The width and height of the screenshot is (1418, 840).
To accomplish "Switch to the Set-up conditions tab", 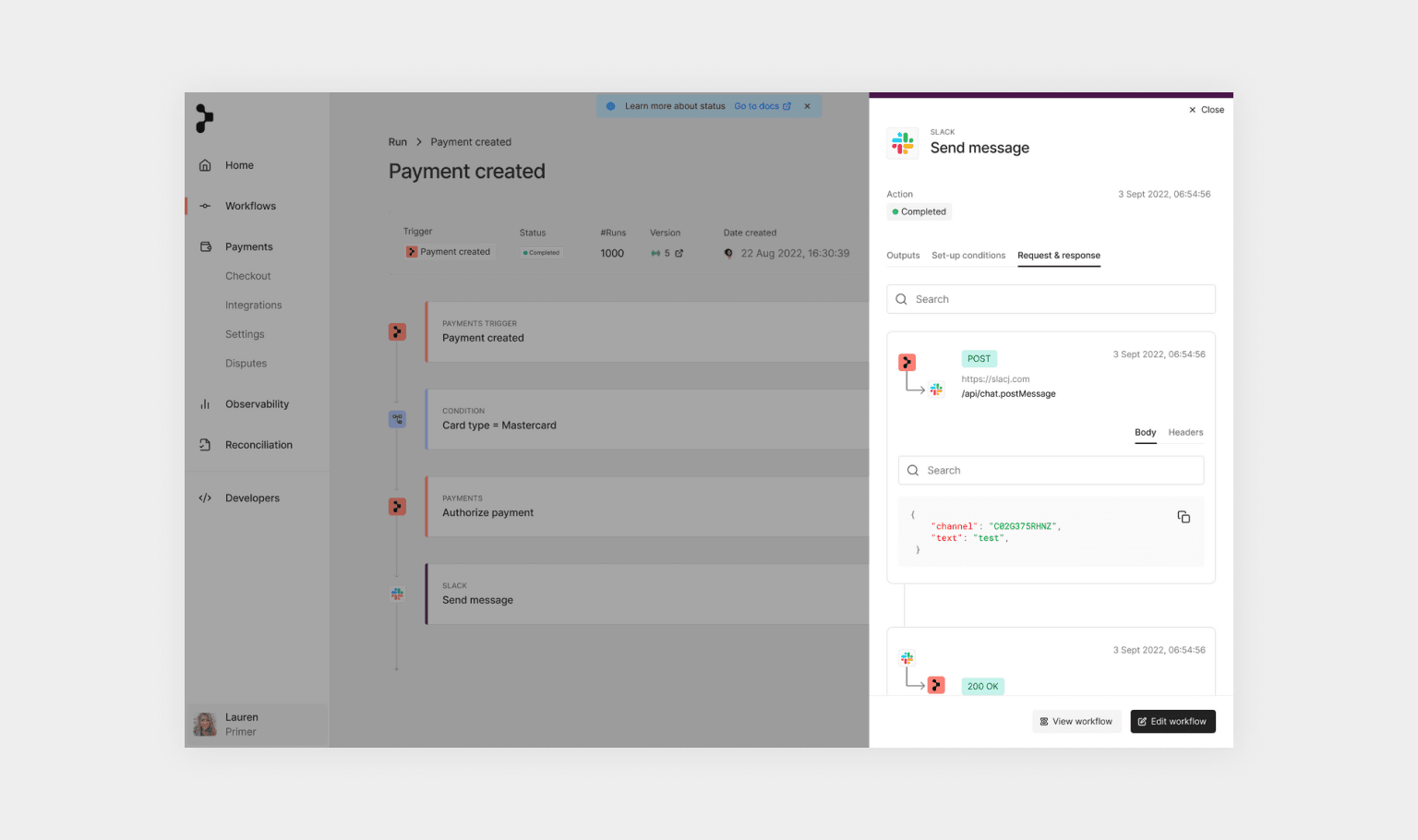I will pos(968,256).
